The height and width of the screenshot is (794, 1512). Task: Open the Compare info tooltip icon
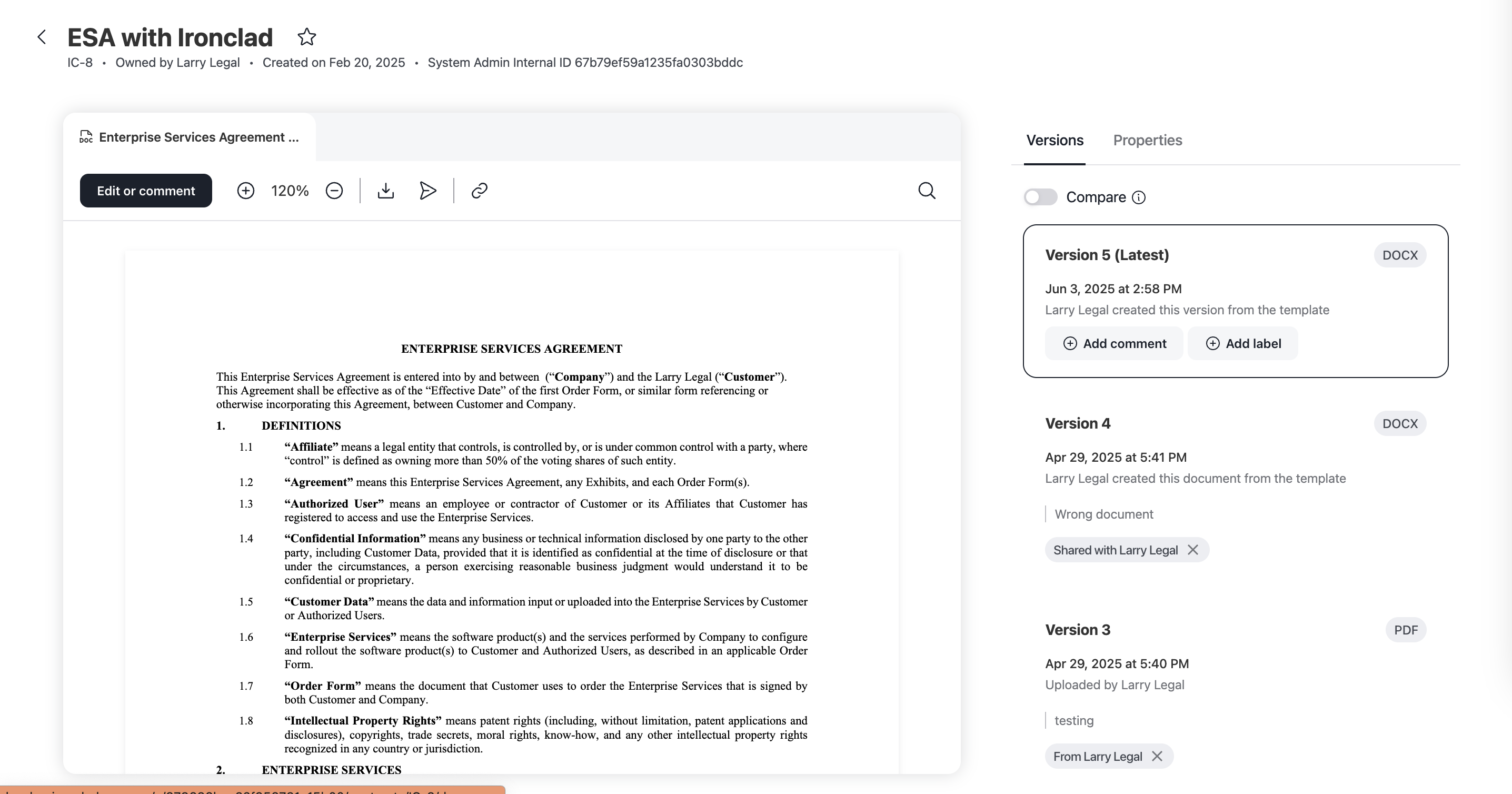pyautogui.click(x=1138, y=197)
